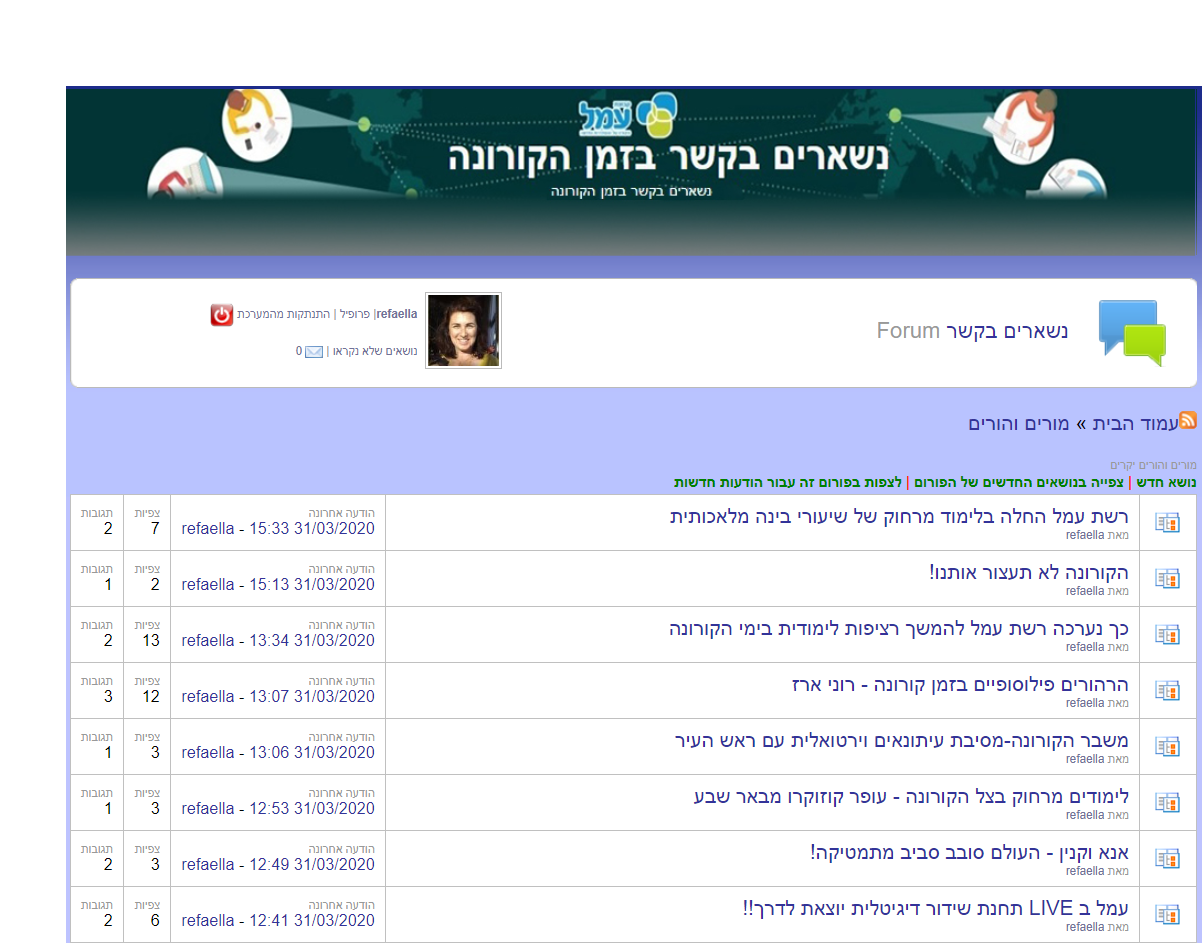Viewport: 1202px width, 943px height.
Task: Click topic icon beside 'אנא וקנין' thread
Action: [x=1167, y=858]
